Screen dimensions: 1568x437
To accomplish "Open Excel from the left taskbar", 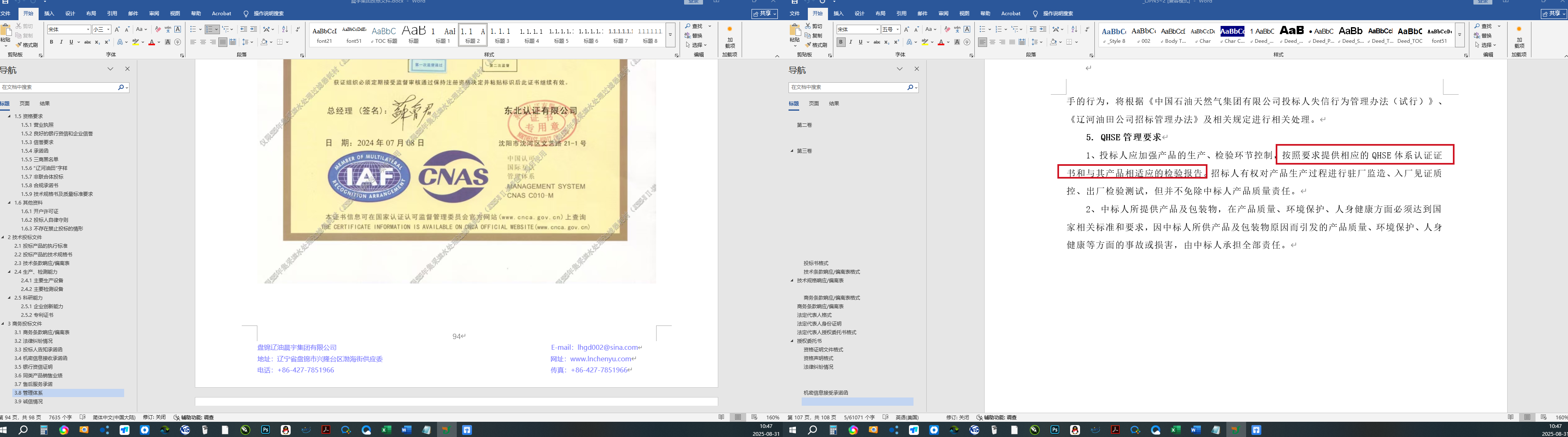I will 386,430.
